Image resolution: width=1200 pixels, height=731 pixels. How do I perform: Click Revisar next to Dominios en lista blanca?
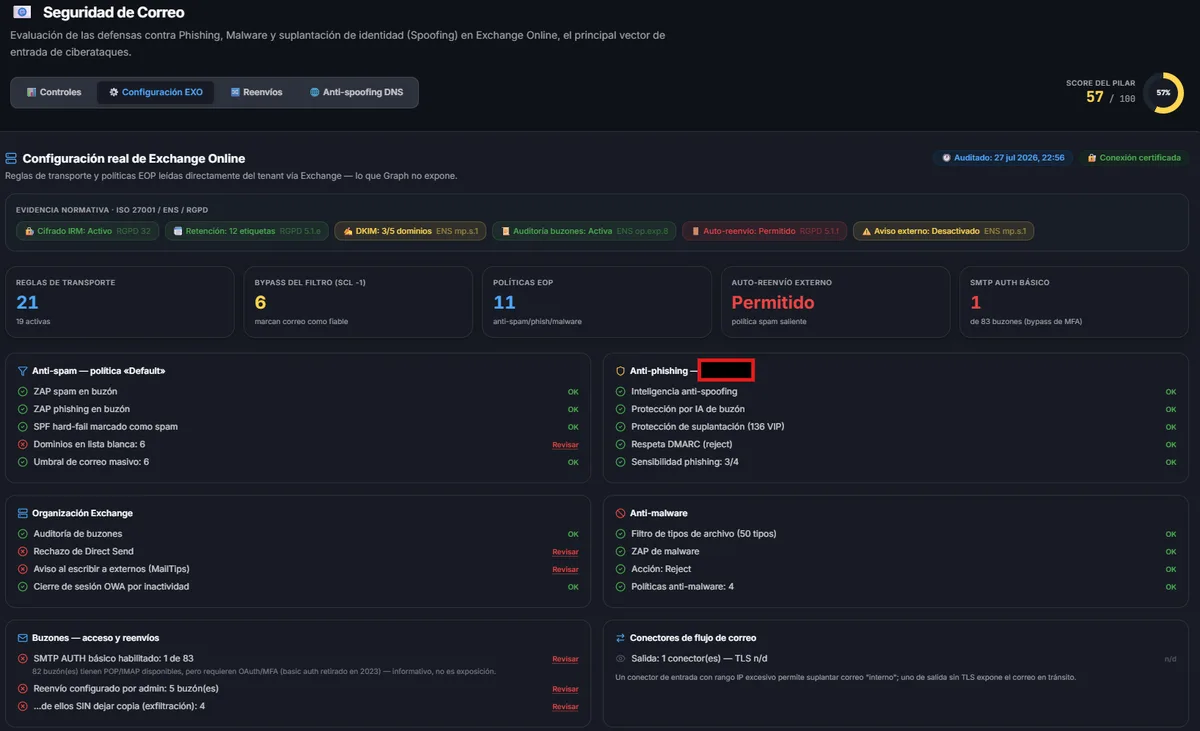pos(565,444)
